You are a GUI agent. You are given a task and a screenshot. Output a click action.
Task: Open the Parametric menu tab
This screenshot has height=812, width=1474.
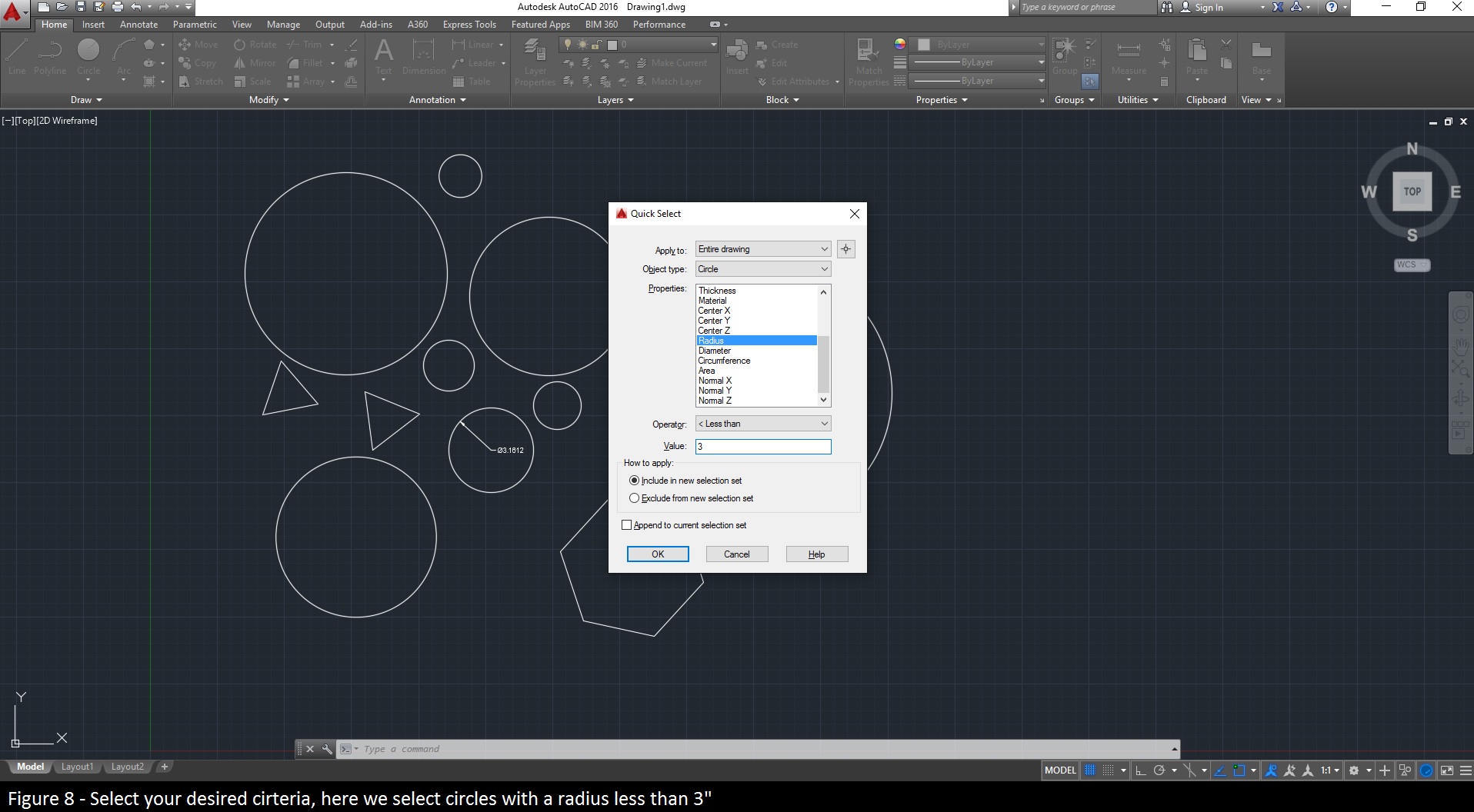195,24
